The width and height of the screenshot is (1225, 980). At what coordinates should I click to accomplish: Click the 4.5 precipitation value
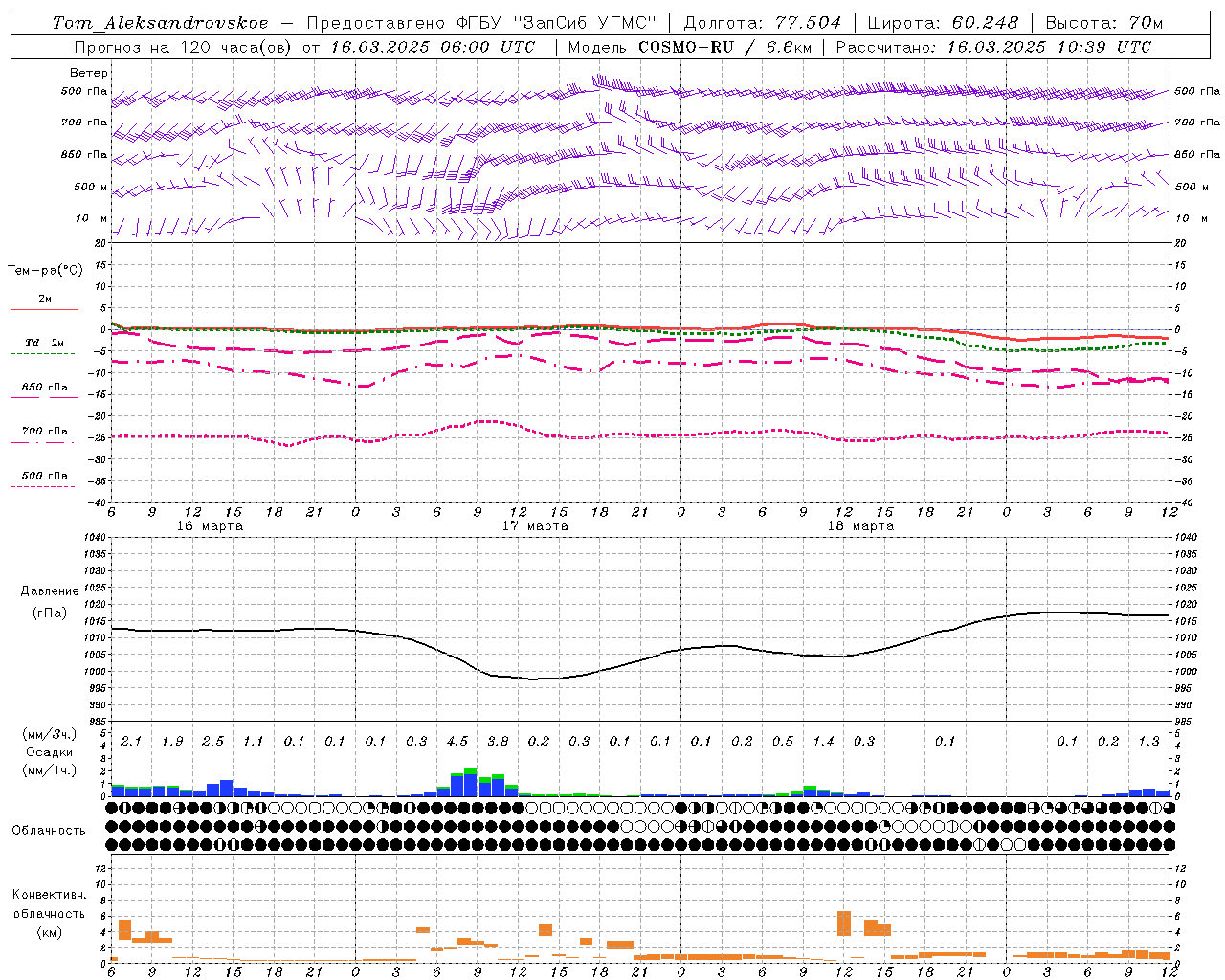(457, 741)
